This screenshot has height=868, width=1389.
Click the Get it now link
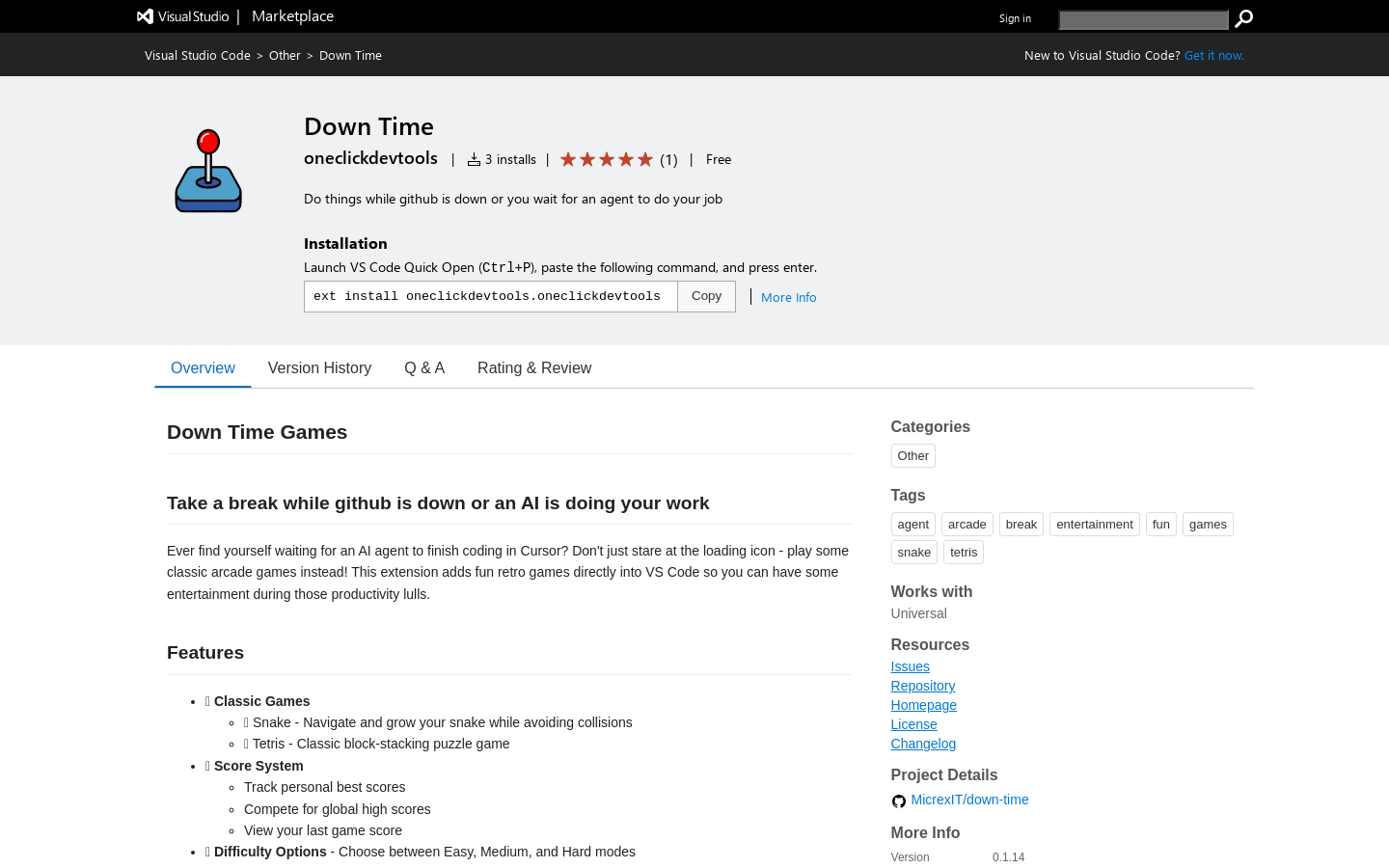click(x=1213, y=56)
